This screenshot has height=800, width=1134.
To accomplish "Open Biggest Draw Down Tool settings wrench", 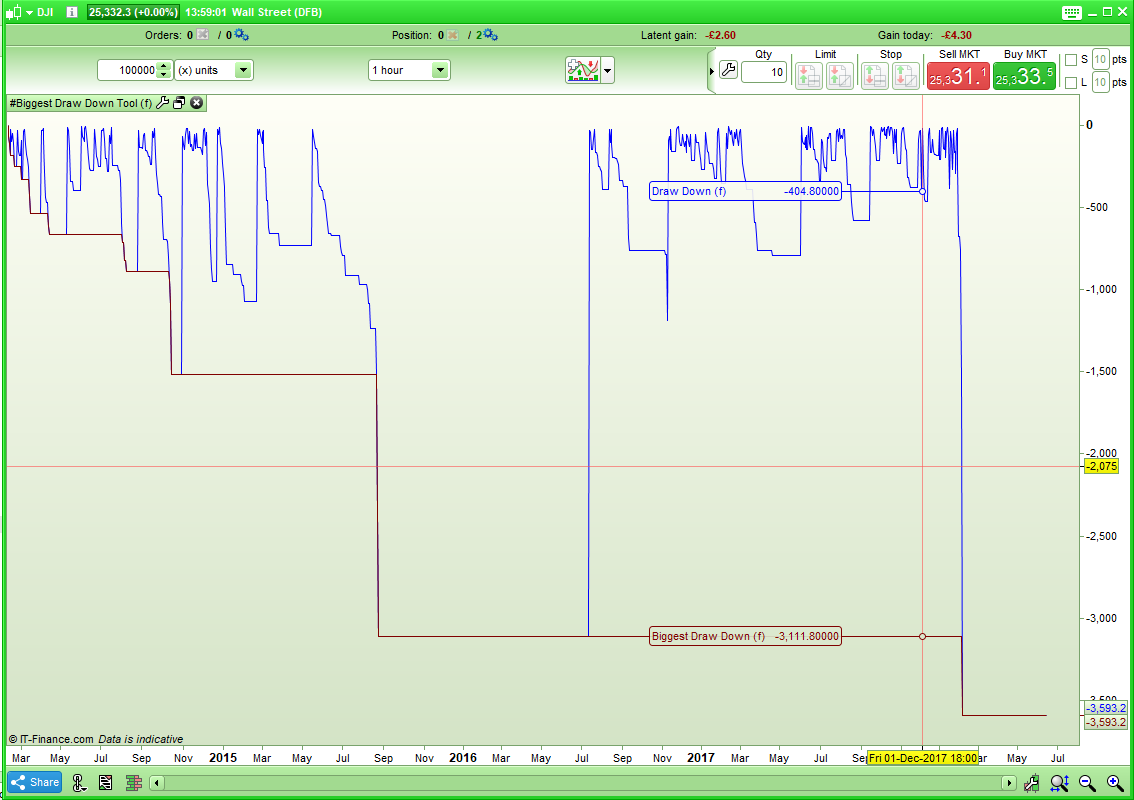I will (x=163, y=103).
